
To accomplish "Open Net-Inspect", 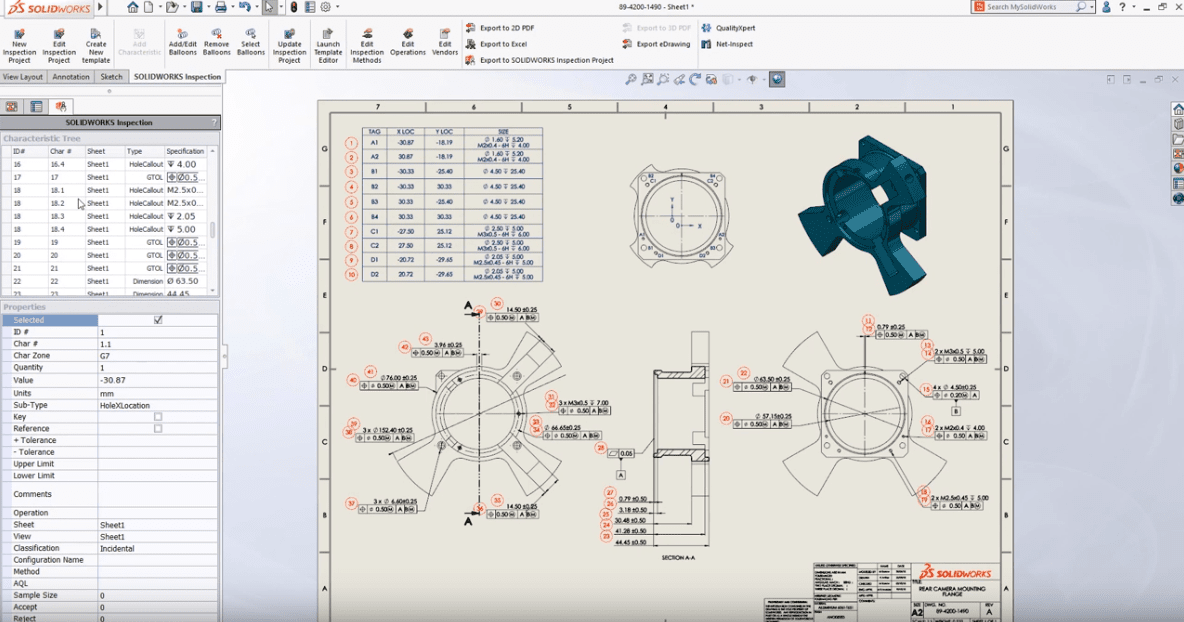I will [727, 44].
